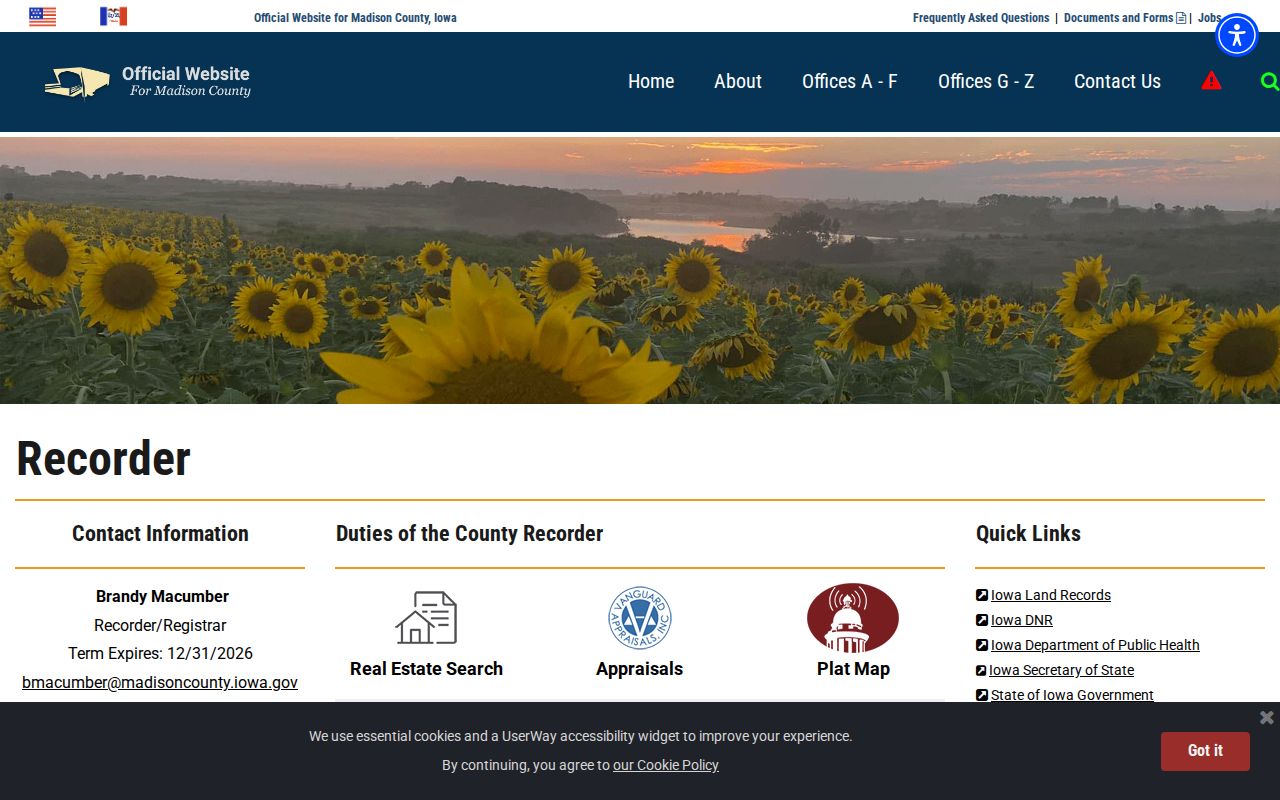
Task: Click the document icon beside Documents and Forms
Action: [1181, 18]
